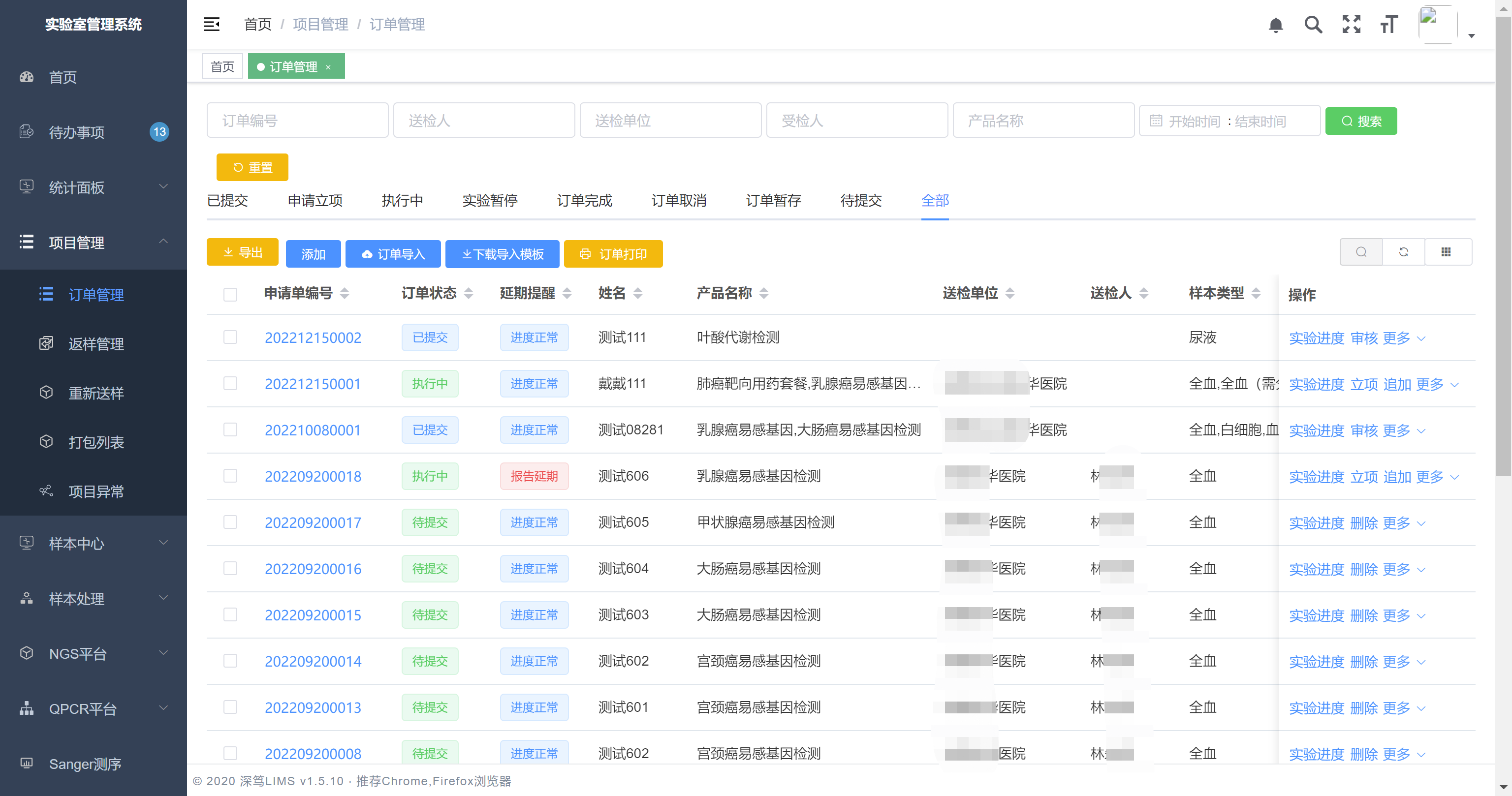Open the font size adjustment icon
The image size is (1512, 796).
pyautogui.click(x=1389, y=24)
